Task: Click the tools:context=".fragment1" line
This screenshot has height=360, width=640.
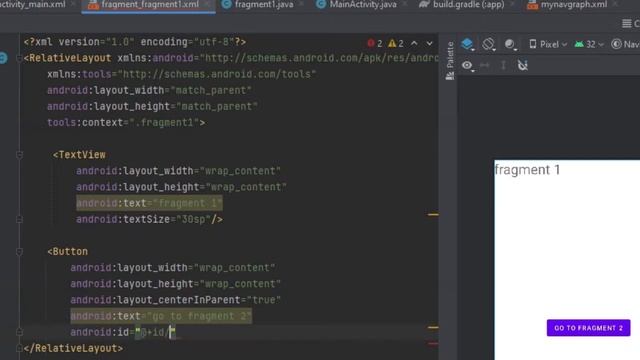Action: tap(126, 123)
